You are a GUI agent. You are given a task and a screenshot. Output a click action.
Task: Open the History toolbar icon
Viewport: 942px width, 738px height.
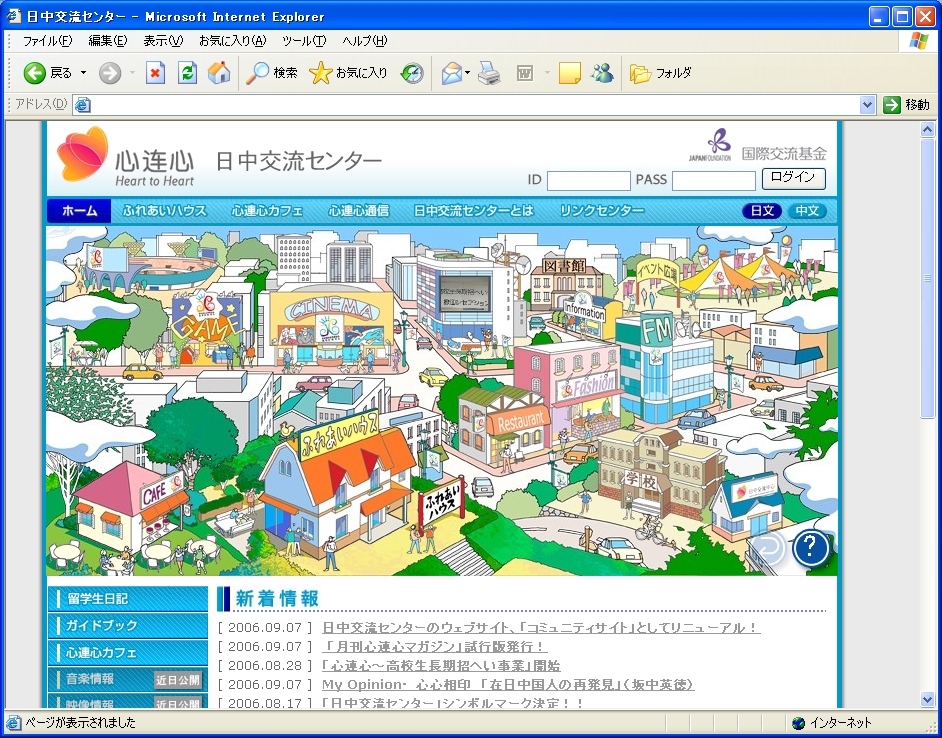[412, 73]
